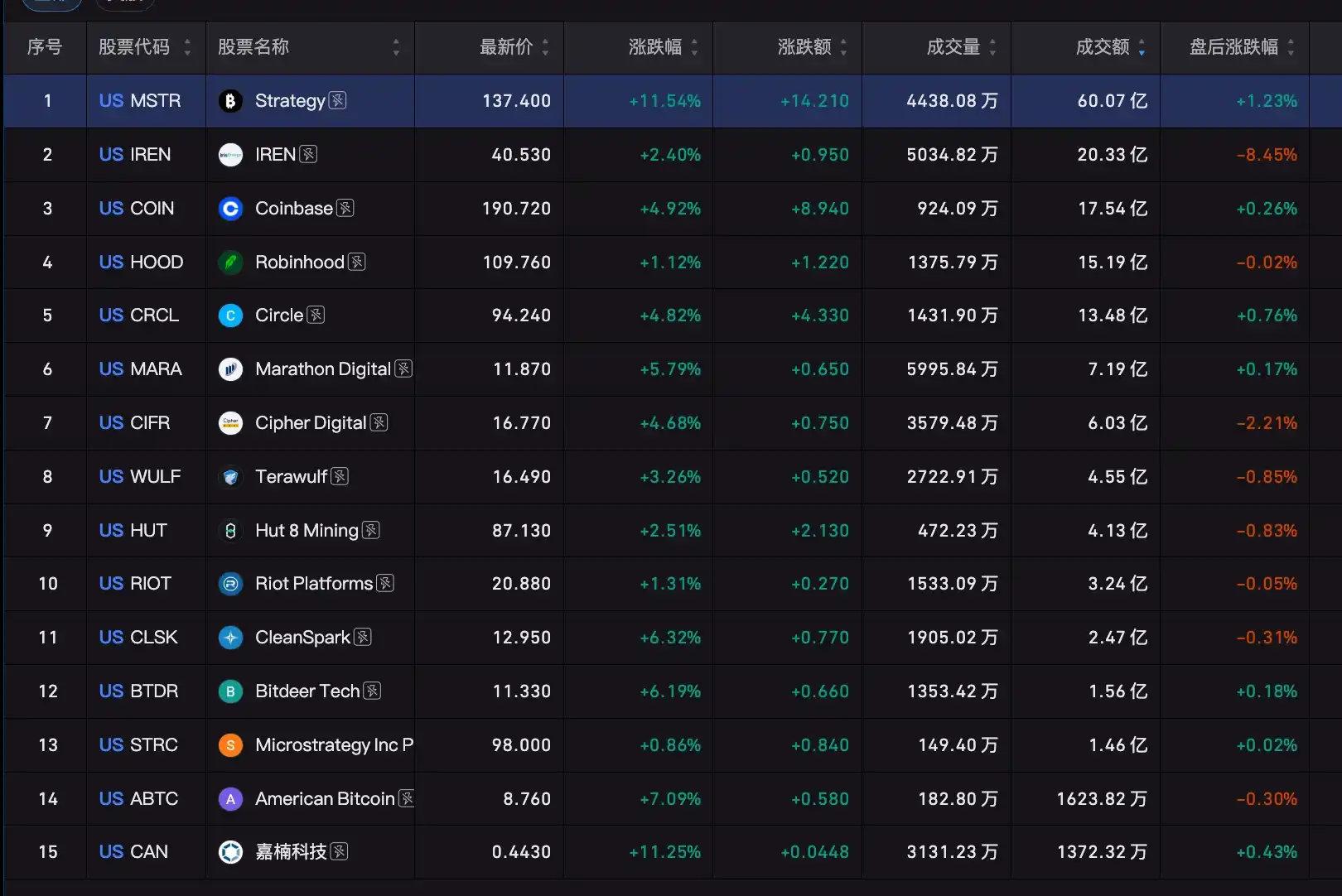This screenshot has width=1342, height=896.
Task: Click the CleanSpark logo icon
Action: point(230,638)
